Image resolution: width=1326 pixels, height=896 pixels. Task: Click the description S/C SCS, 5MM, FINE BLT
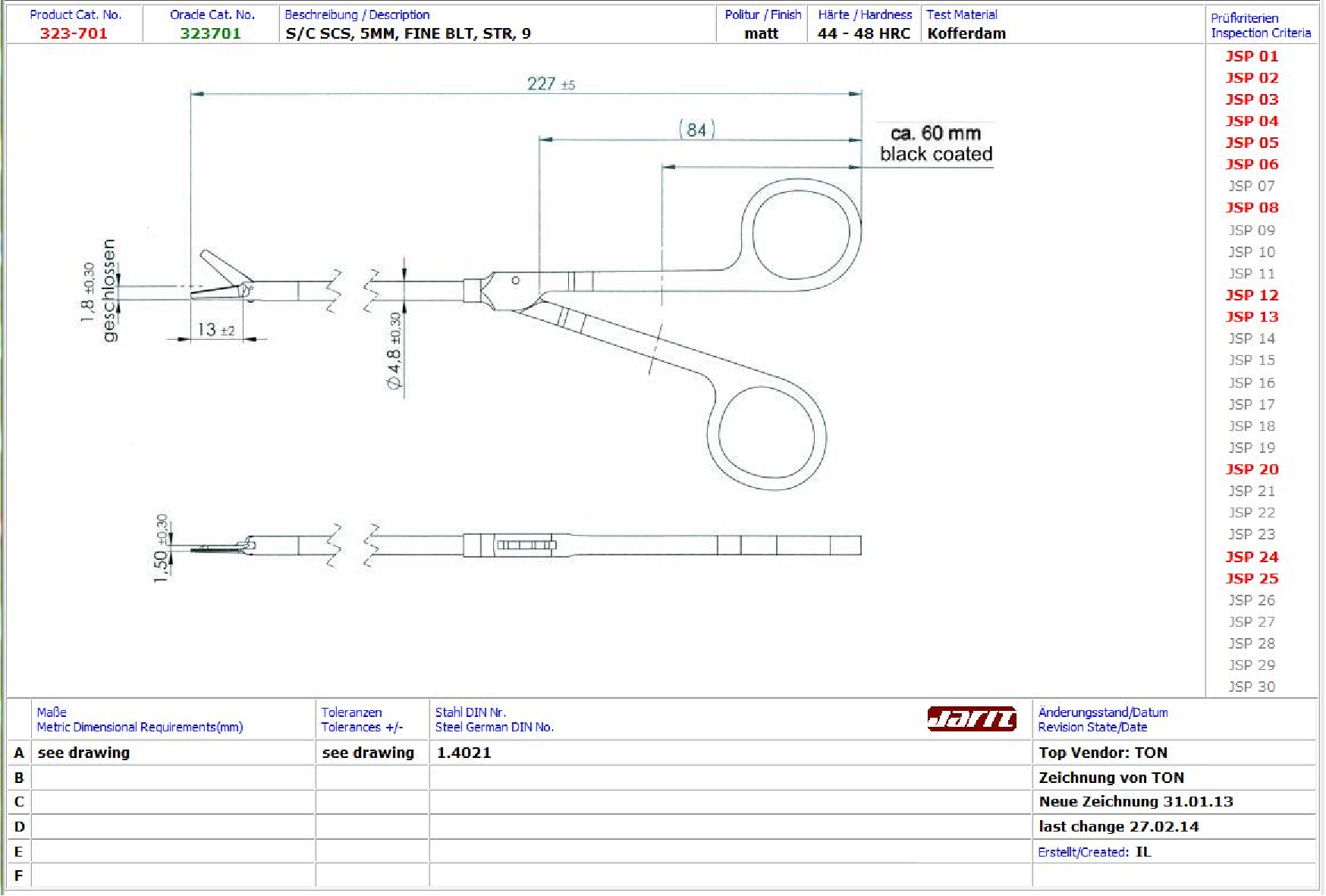408,33
